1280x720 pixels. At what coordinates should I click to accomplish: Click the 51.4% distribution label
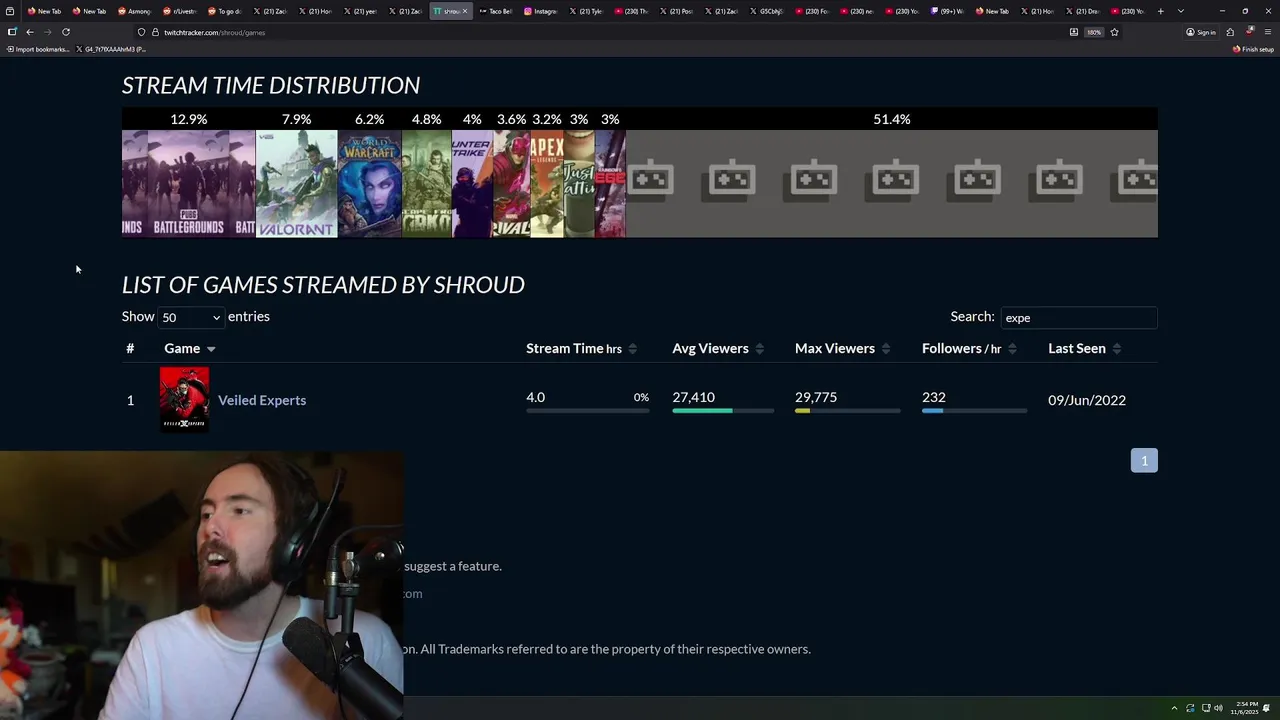click(891, 119)
